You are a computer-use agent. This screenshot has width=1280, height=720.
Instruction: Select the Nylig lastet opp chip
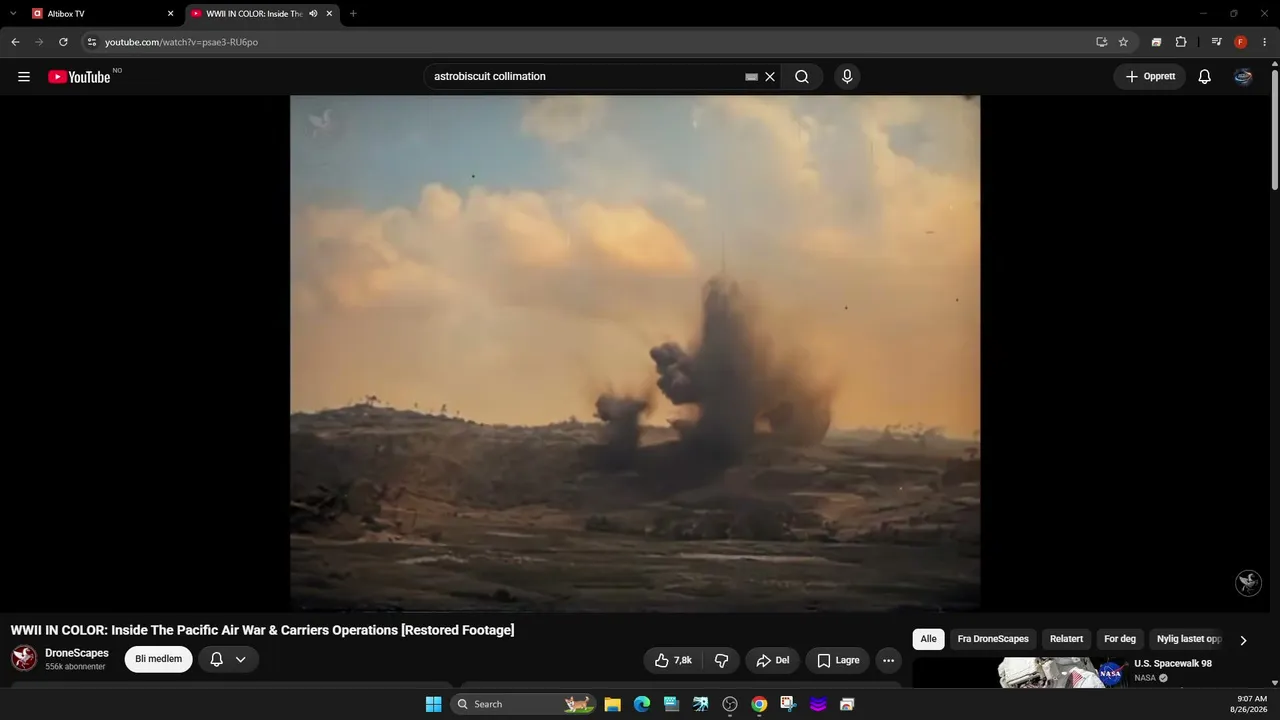click(1189, 639)
